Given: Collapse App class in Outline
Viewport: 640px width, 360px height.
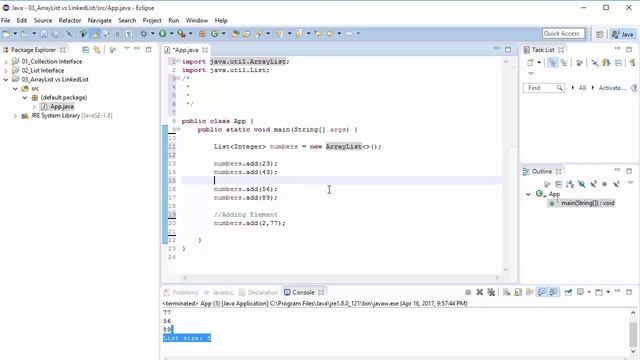Looking at the screenshot, I should click(x=528, y=194).
